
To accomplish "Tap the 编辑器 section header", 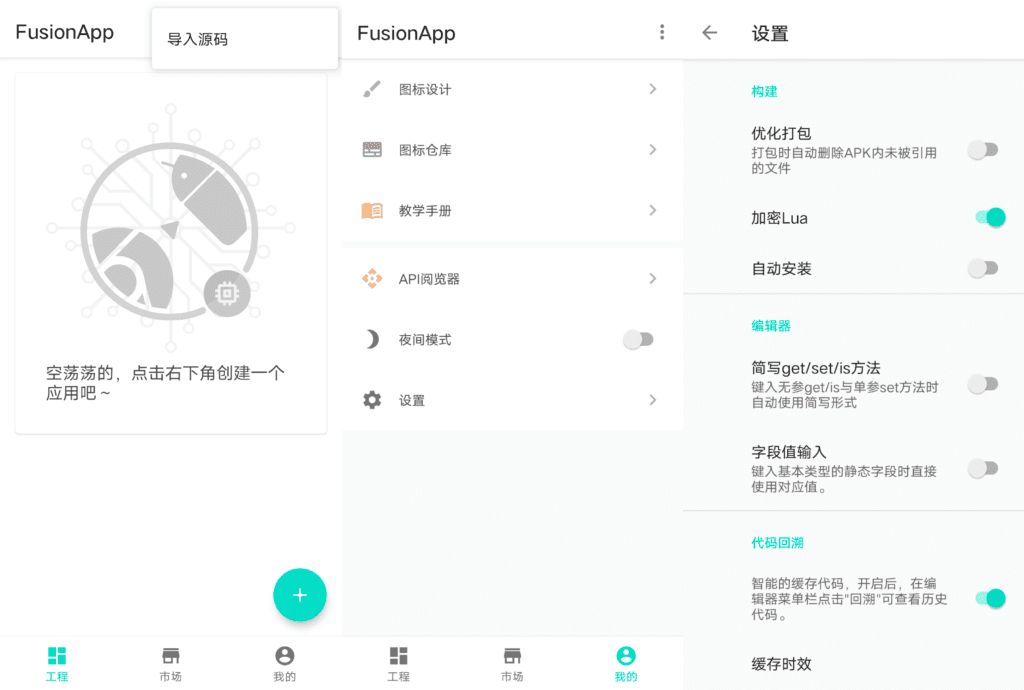I will (x=771, y=326).
